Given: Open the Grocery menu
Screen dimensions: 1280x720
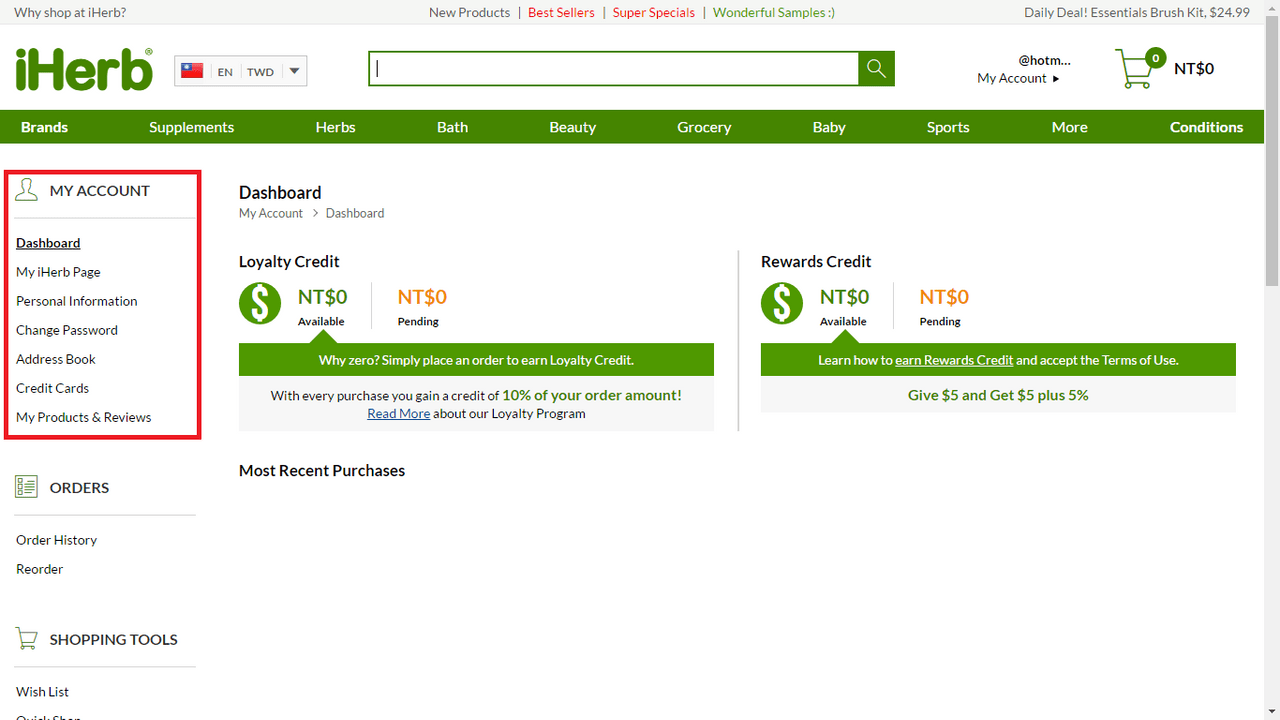Looking at the screenshot, I should click(704, 127).
